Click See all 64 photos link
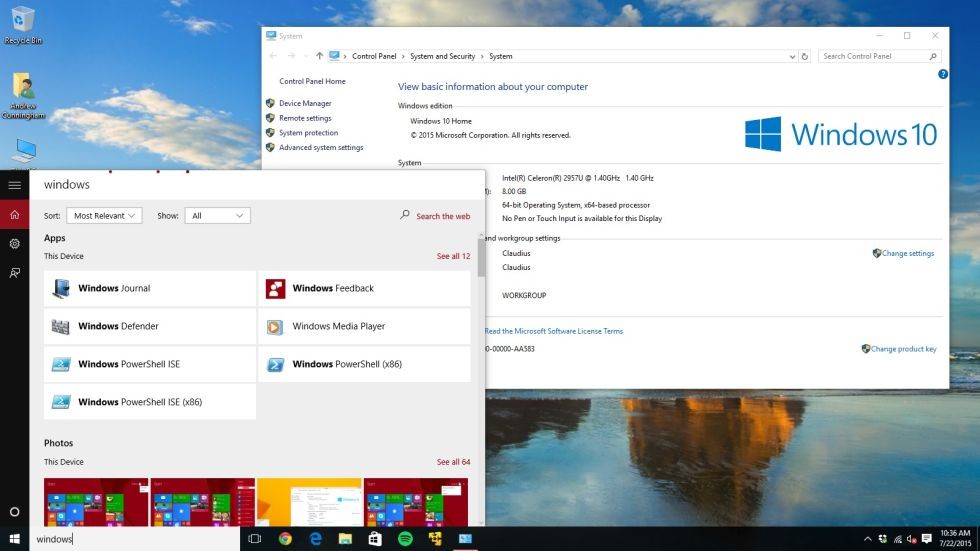Viewport: 980px width, 551px height. pos(453,462)
